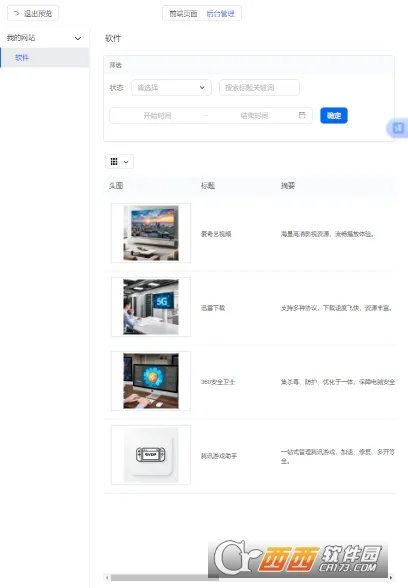Click the 支持多种协议 summary text
Viewport: 408px width, 588px height.
click(x=337, y=308)
